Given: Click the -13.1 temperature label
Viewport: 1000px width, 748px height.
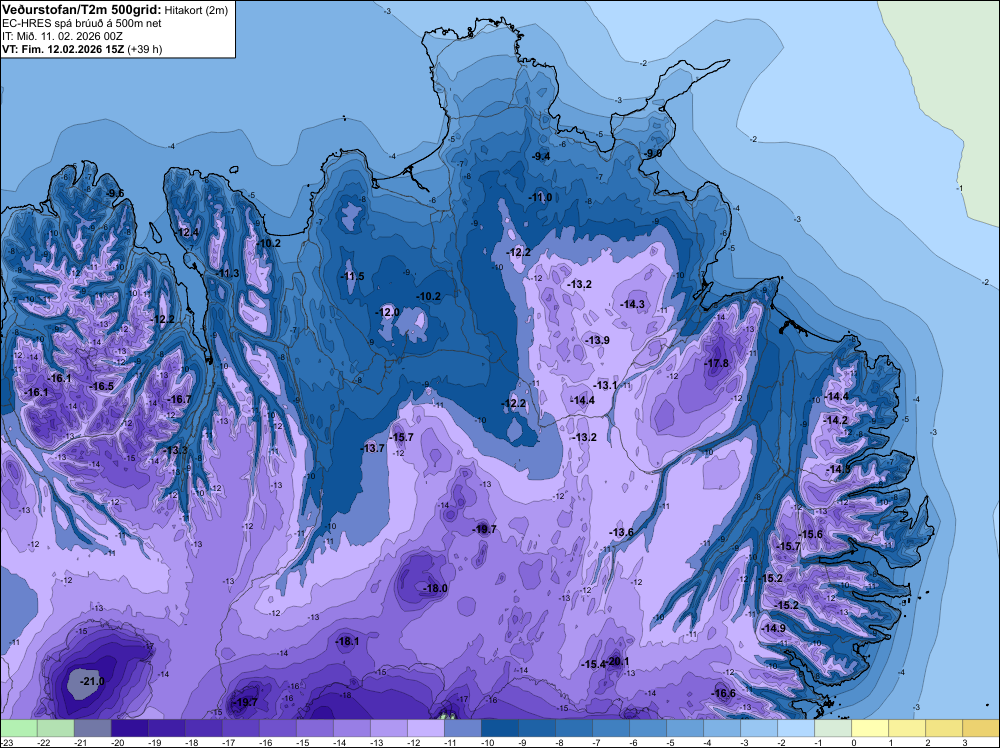Looking at the screenshot, I should pos(605,386).
